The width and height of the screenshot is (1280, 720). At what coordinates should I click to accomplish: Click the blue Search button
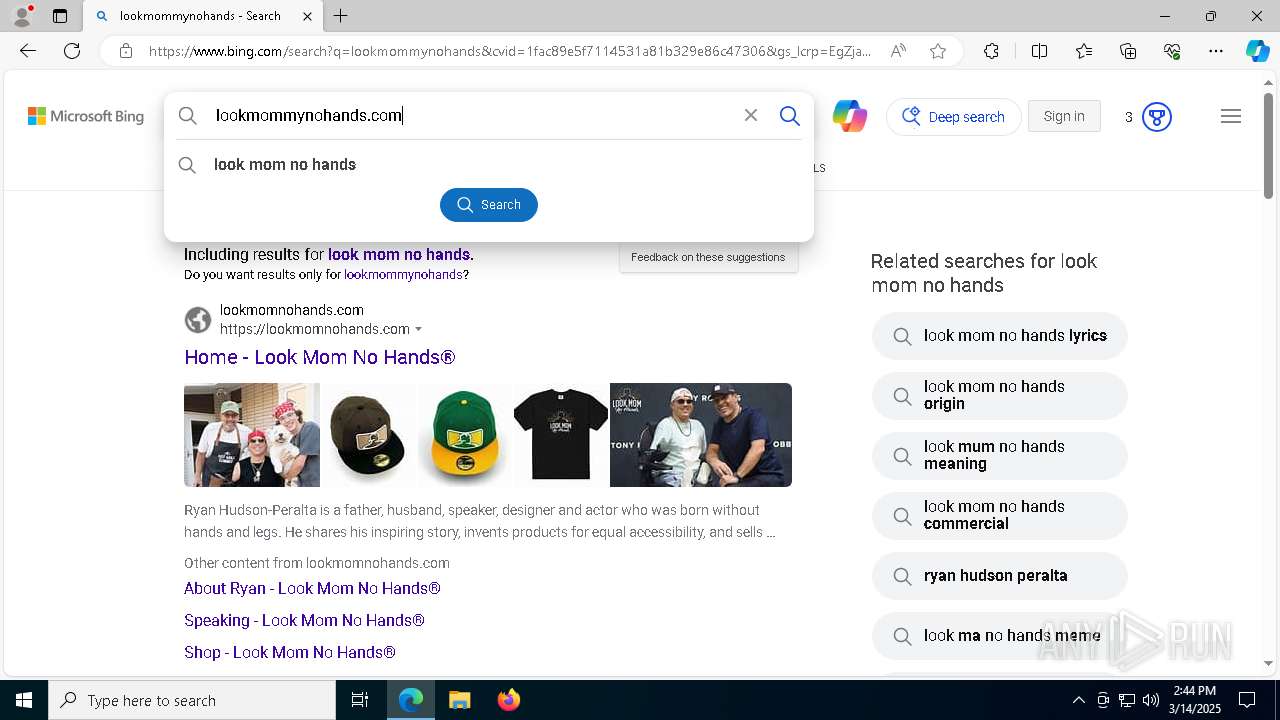point(489,205)
